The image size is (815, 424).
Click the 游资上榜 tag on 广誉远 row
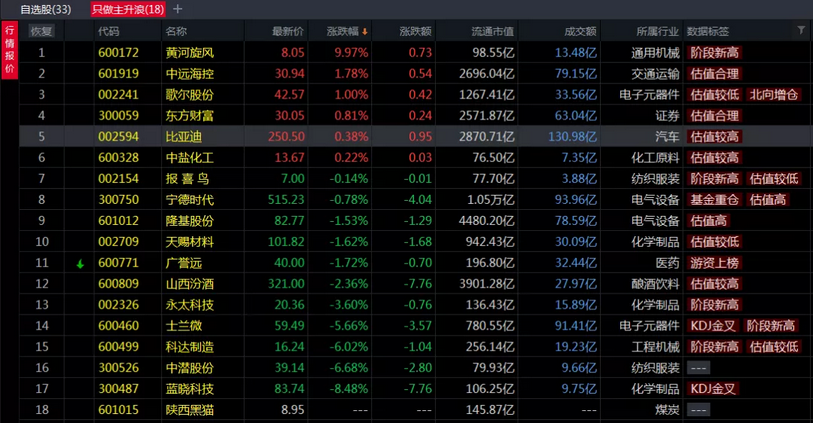click(714, 262)
